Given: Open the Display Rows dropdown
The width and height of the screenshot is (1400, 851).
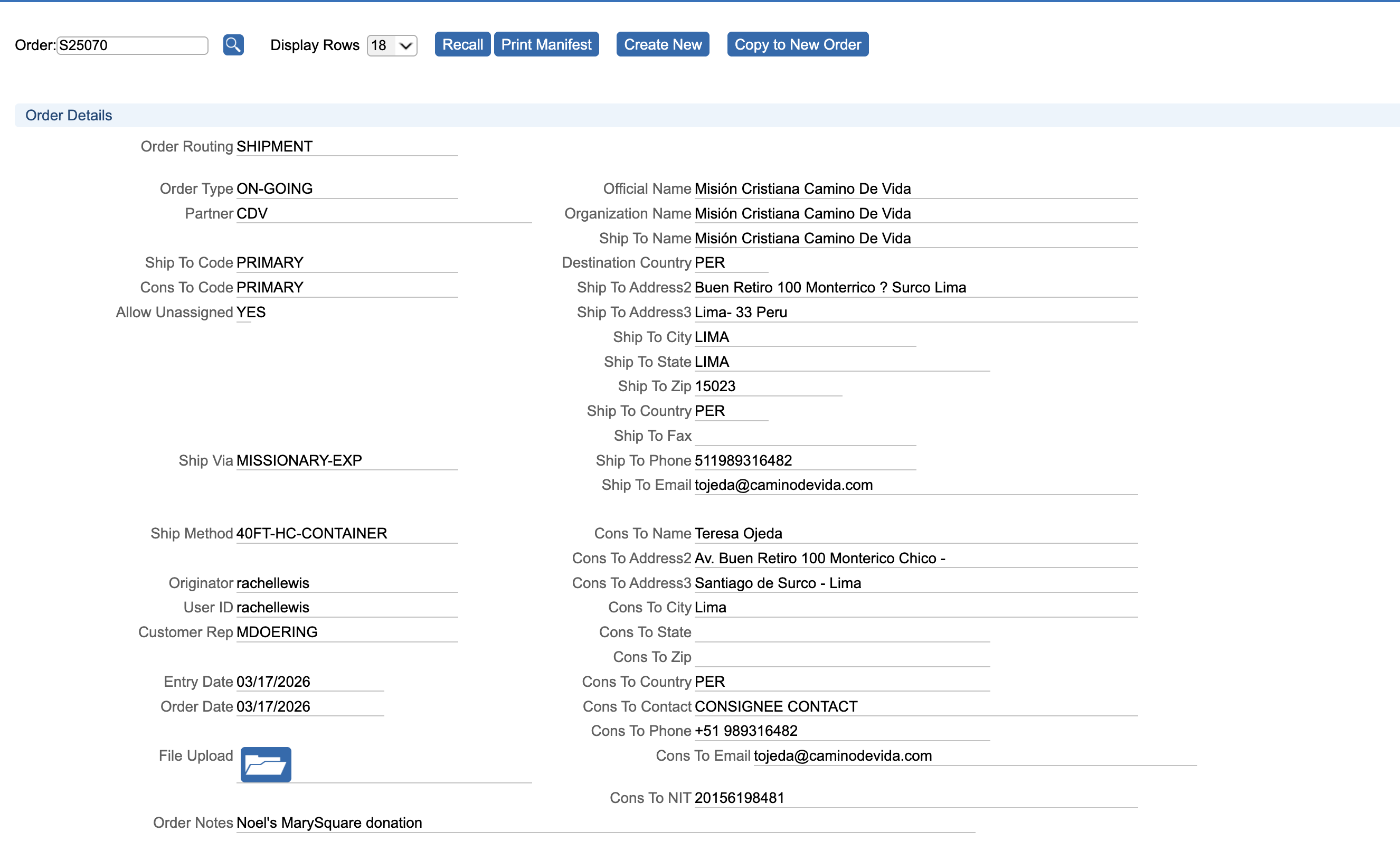Looking at the screenshot, I should point(392,45).
